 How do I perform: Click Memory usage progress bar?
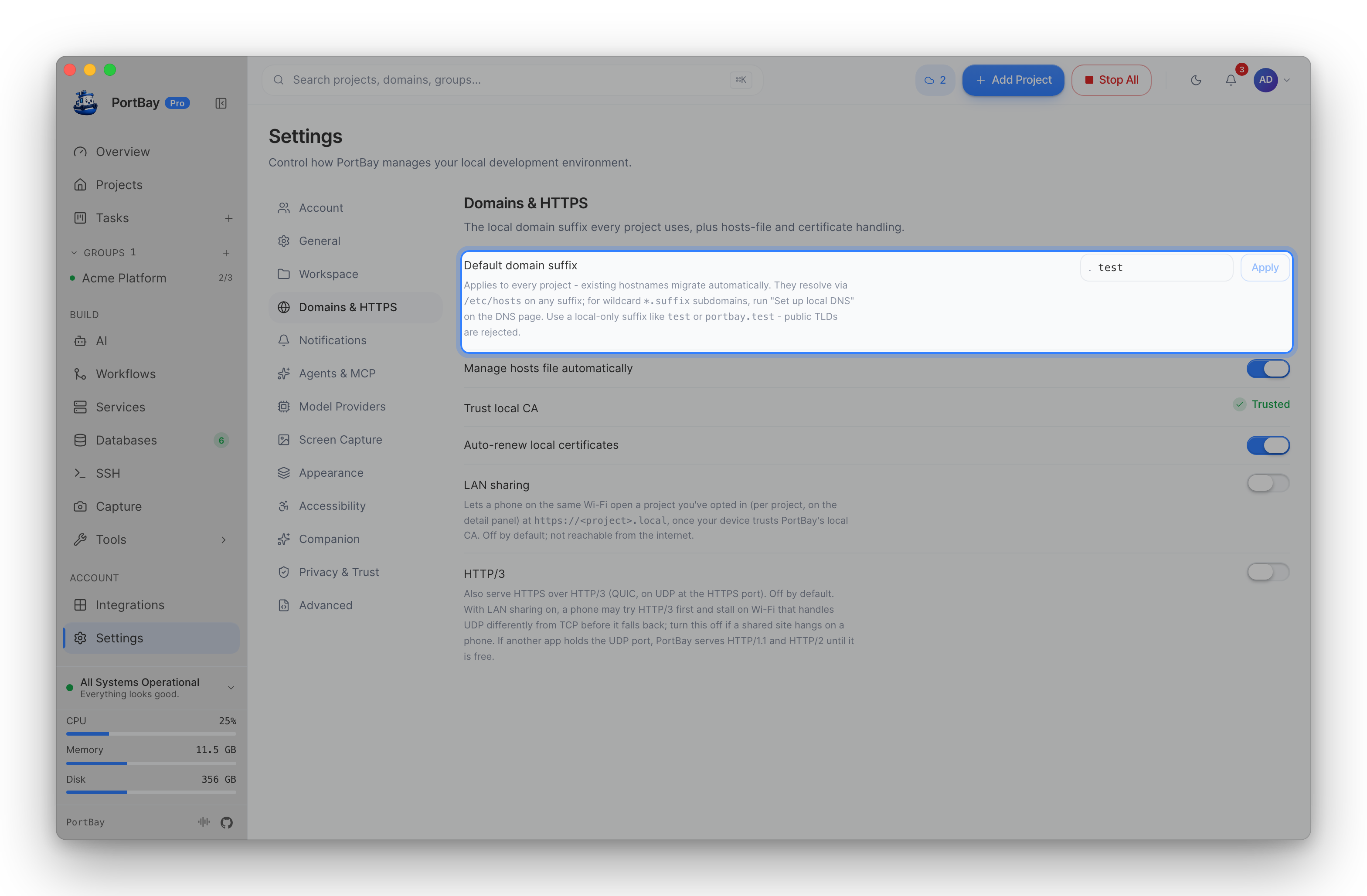[151, 764]
